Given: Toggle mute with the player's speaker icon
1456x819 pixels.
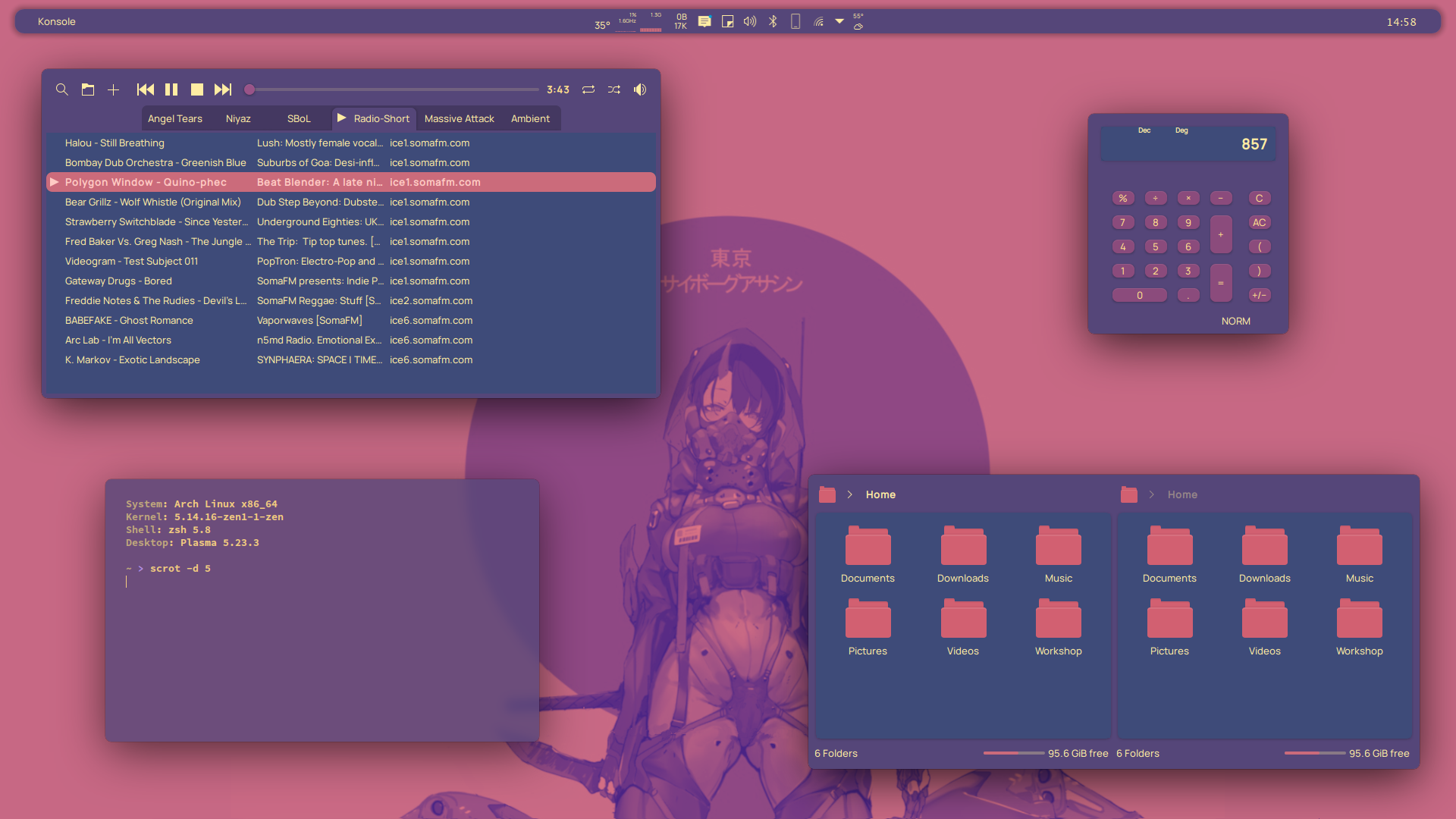Looking at the screenshot, I should pyautogui.click(x=640, y=89).
